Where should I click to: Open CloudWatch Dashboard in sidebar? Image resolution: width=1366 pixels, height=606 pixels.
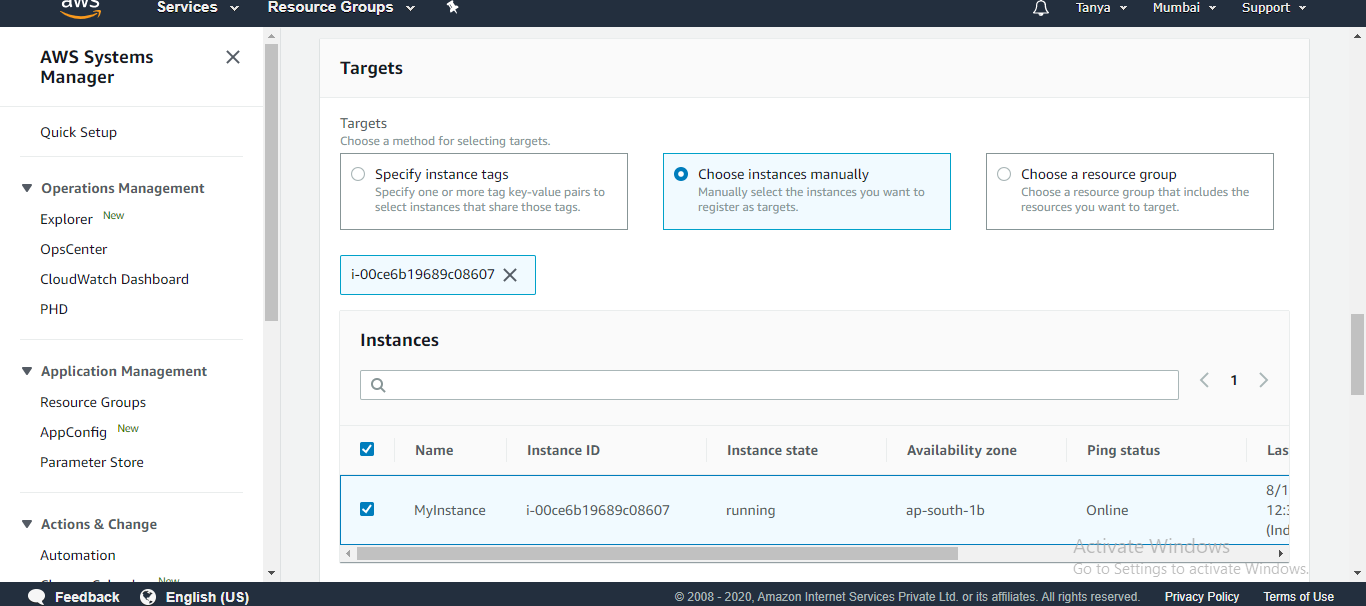pyautogui.click(x=114, y=279)
